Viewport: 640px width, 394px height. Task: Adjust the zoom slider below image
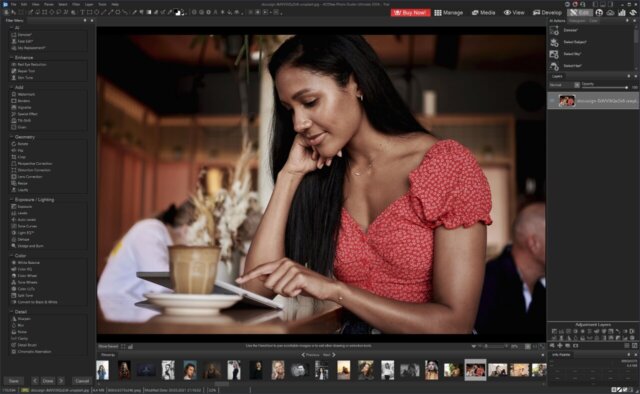coord(495,346)
